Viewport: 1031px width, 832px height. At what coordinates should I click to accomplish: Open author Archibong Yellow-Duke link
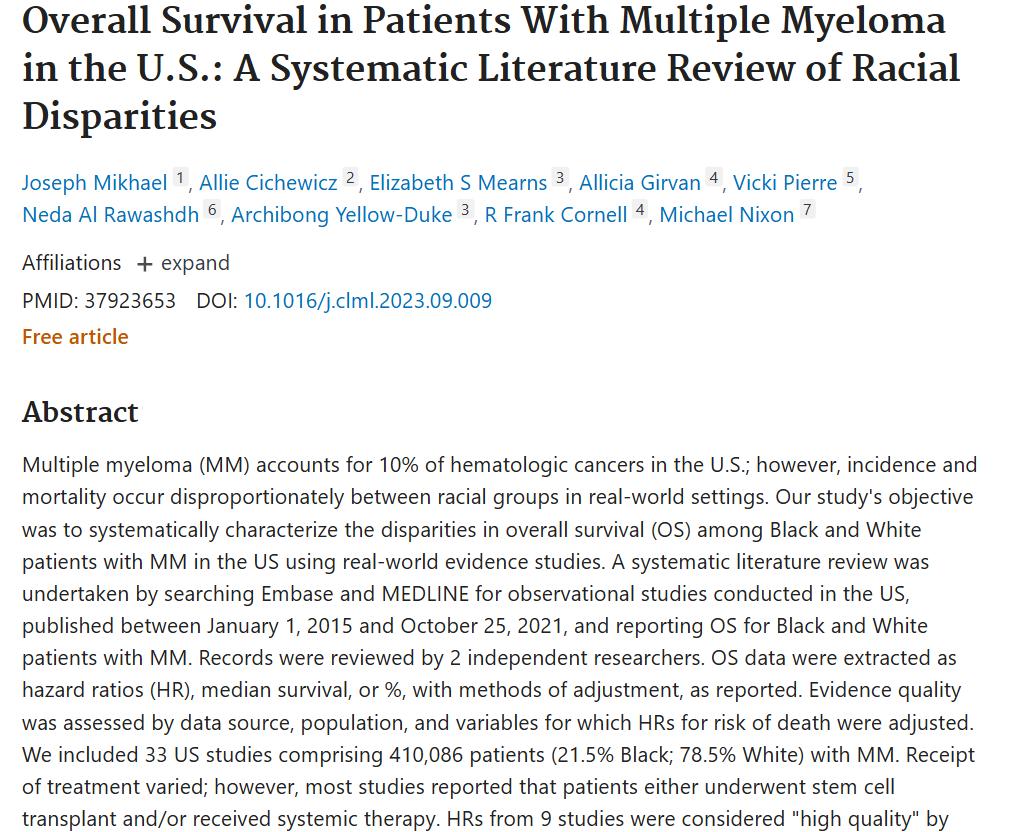point(342,214)
